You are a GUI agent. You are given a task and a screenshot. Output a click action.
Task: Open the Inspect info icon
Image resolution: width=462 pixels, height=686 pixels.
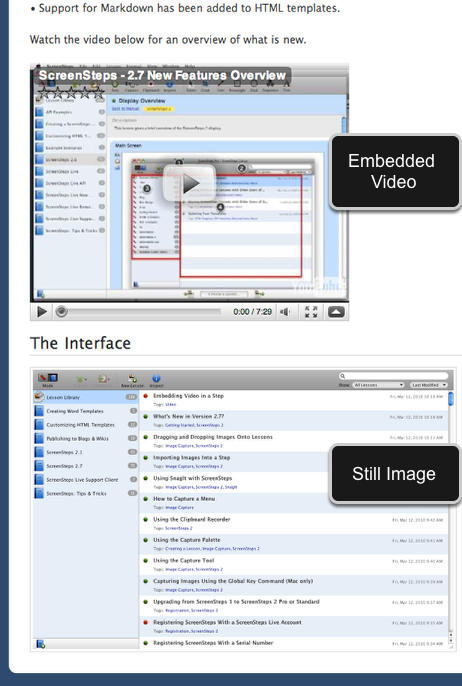point(156,380)
